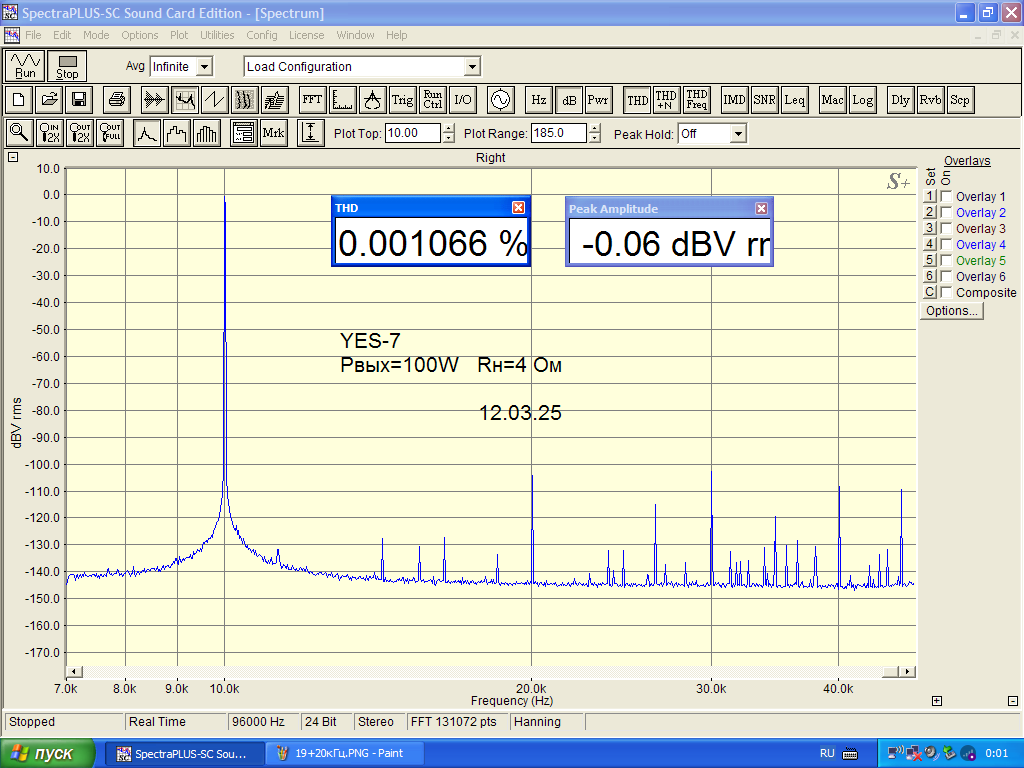Open the FFT settings tool
Viewport: 1024px width, 768px height.
coord(312,100)
